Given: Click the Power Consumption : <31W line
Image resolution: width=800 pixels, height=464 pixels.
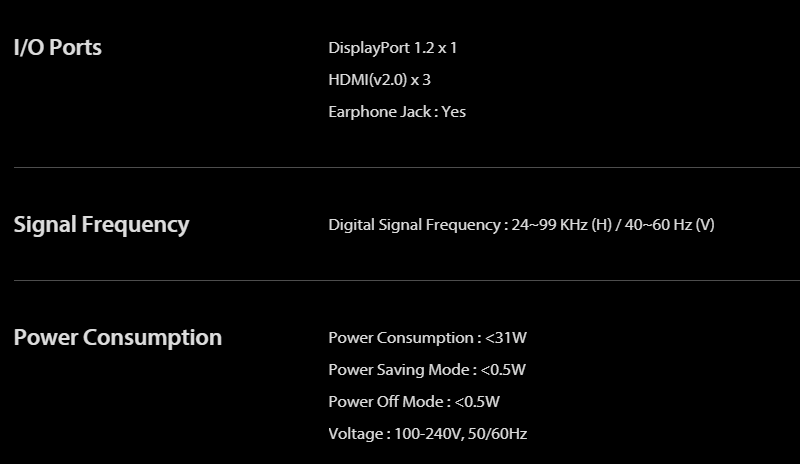Looking at the screenshot, I should [x=428, y=338].
